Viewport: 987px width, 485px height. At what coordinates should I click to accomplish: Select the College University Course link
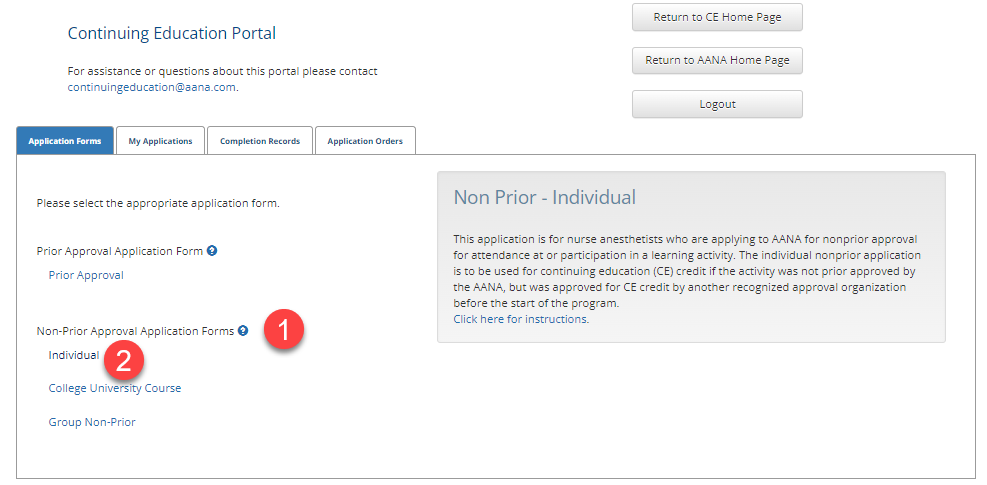tap(115, 388)
